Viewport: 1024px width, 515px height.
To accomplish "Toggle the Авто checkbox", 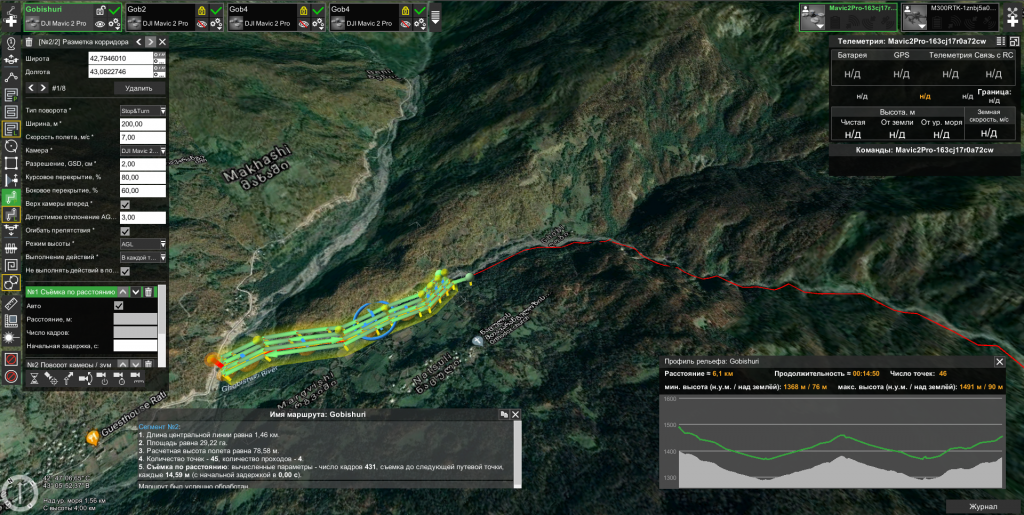I will point(119,306).
